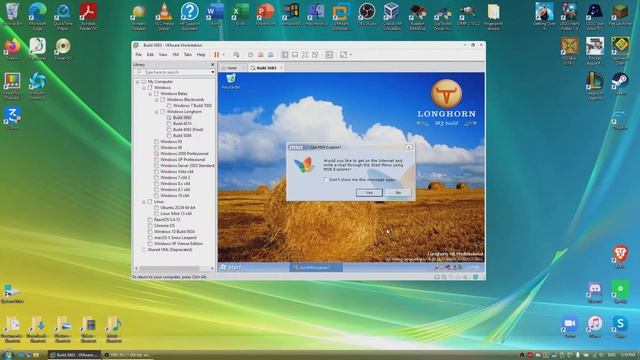640x360 pixels.
Task: Click the MSN Explorer taskbar button in guest
Action: pos(316,268)
